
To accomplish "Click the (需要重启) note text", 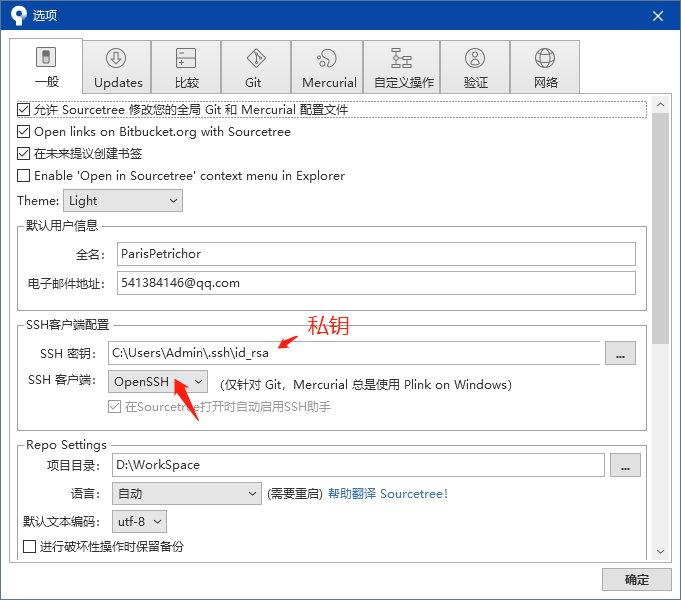I will pyautogui.click(x=294, y=494).
